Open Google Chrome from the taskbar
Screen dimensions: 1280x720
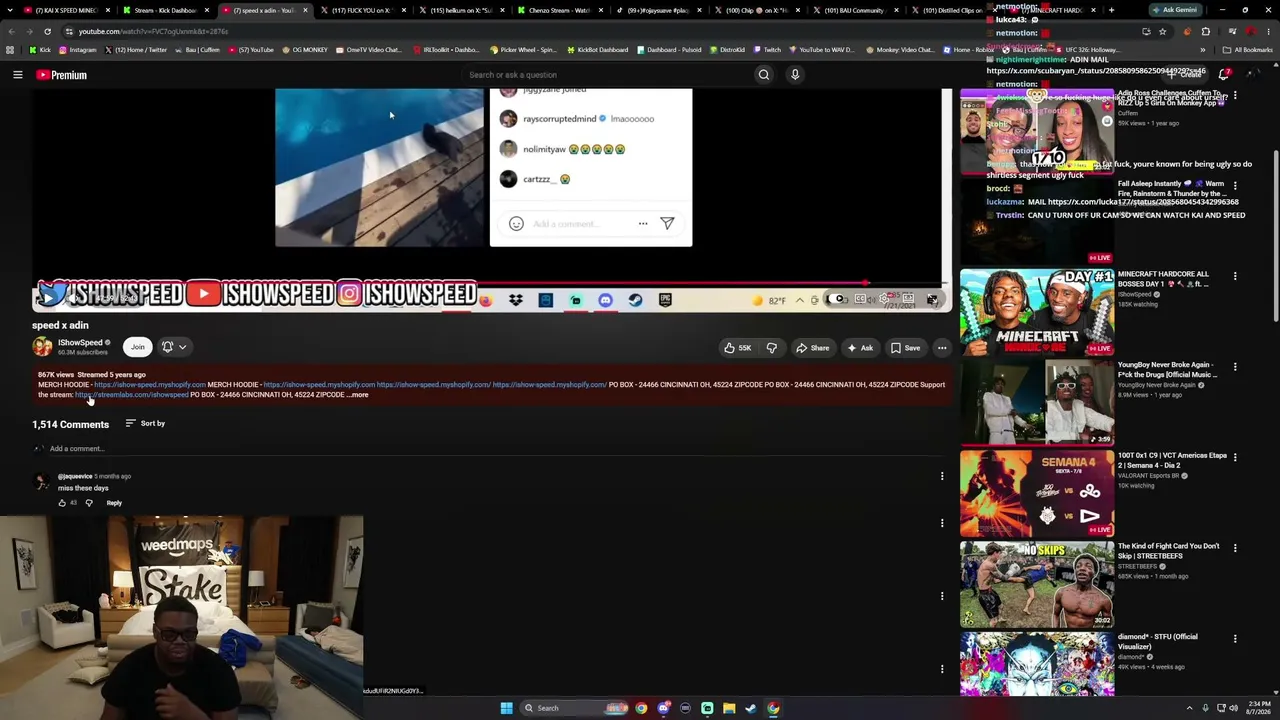click(641, 708)
